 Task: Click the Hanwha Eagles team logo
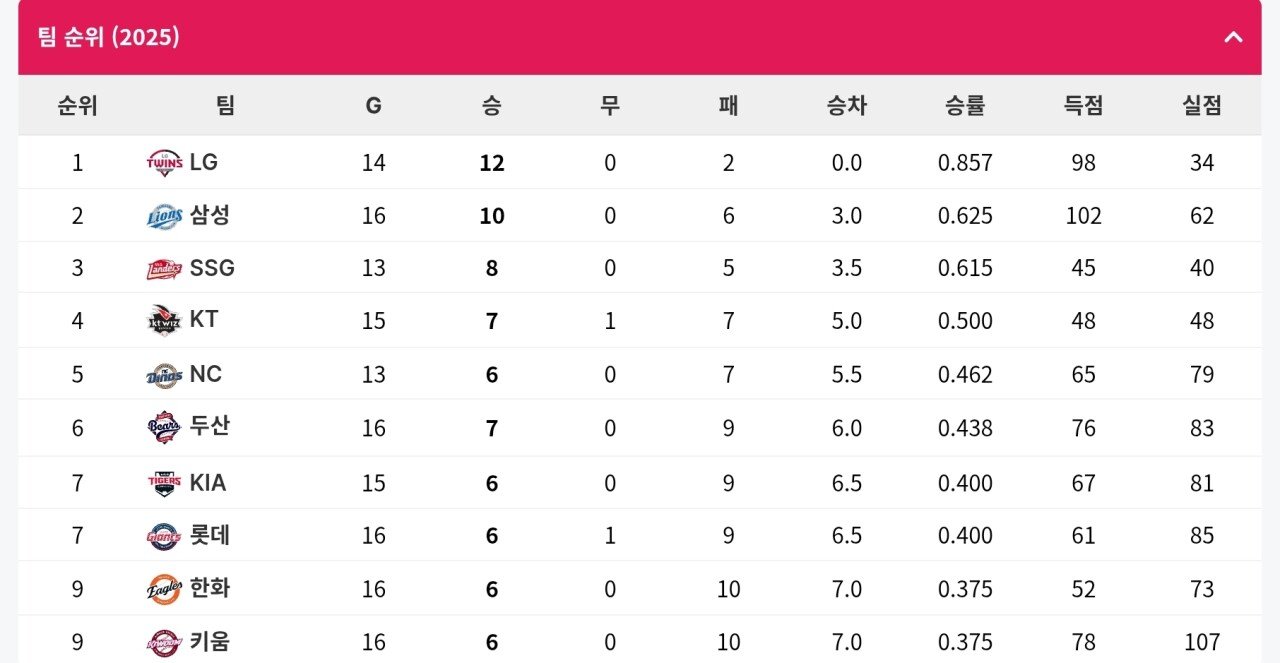coord(164,589)
